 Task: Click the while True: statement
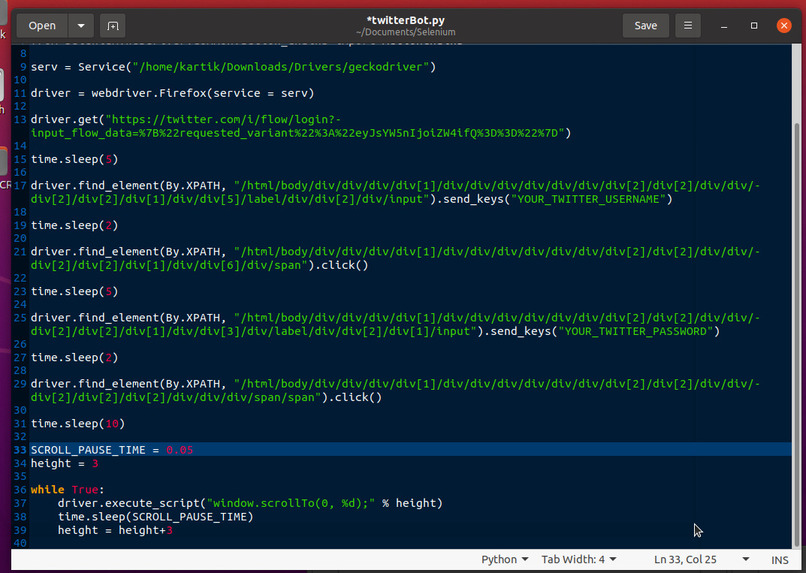pyautogui.click(x=67, y=490)
